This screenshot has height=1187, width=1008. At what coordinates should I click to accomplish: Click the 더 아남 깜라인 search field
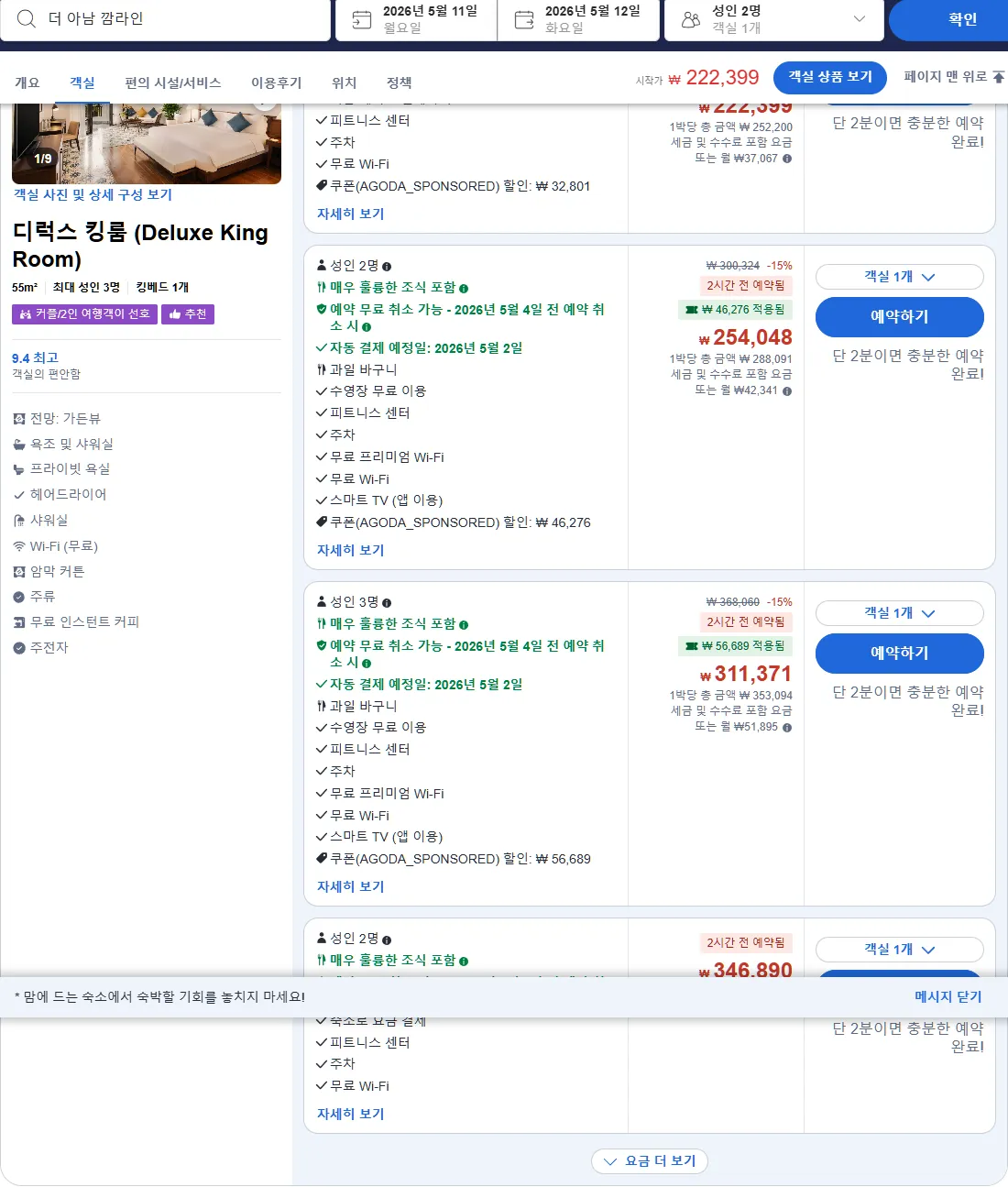pyautogui.click(x=165, y=19)
